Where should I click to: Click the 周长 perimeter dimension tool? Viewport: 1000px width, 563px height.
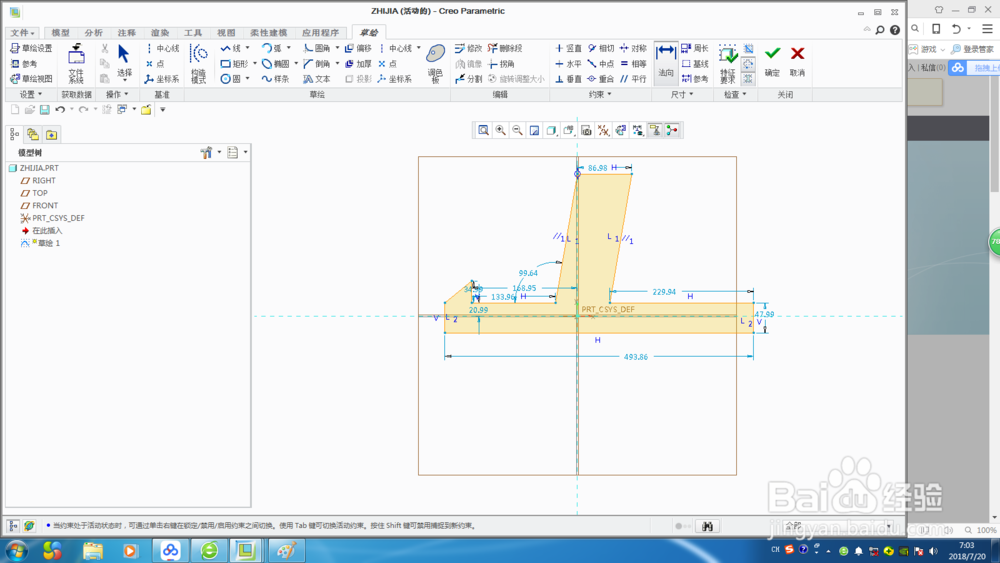tap(695, 48)
